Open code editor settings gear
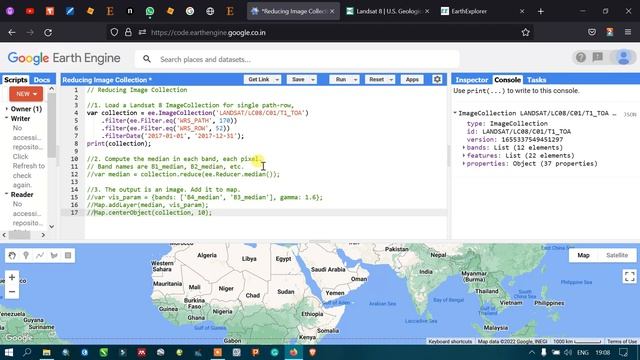 click(437, 79)
